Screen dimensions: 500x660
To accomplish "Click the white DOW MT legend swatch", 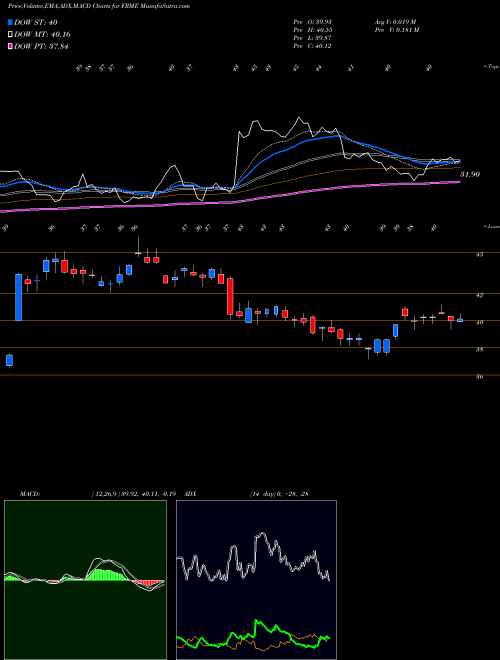I will click(x=10, y=35).
